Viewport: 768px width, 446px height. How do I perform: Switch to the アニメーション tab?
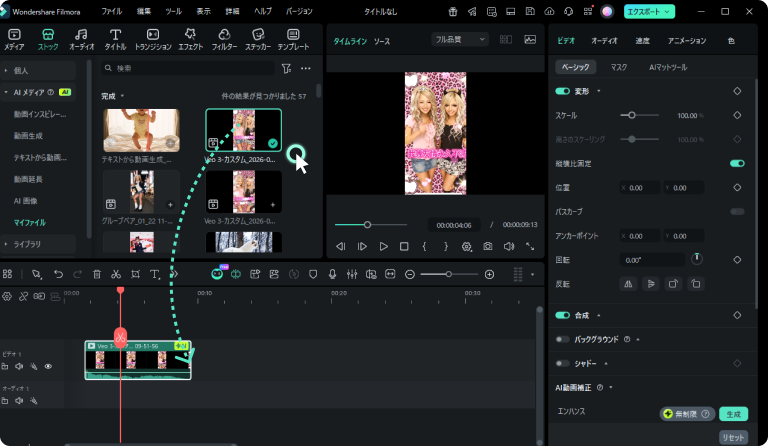click(686, 41)
